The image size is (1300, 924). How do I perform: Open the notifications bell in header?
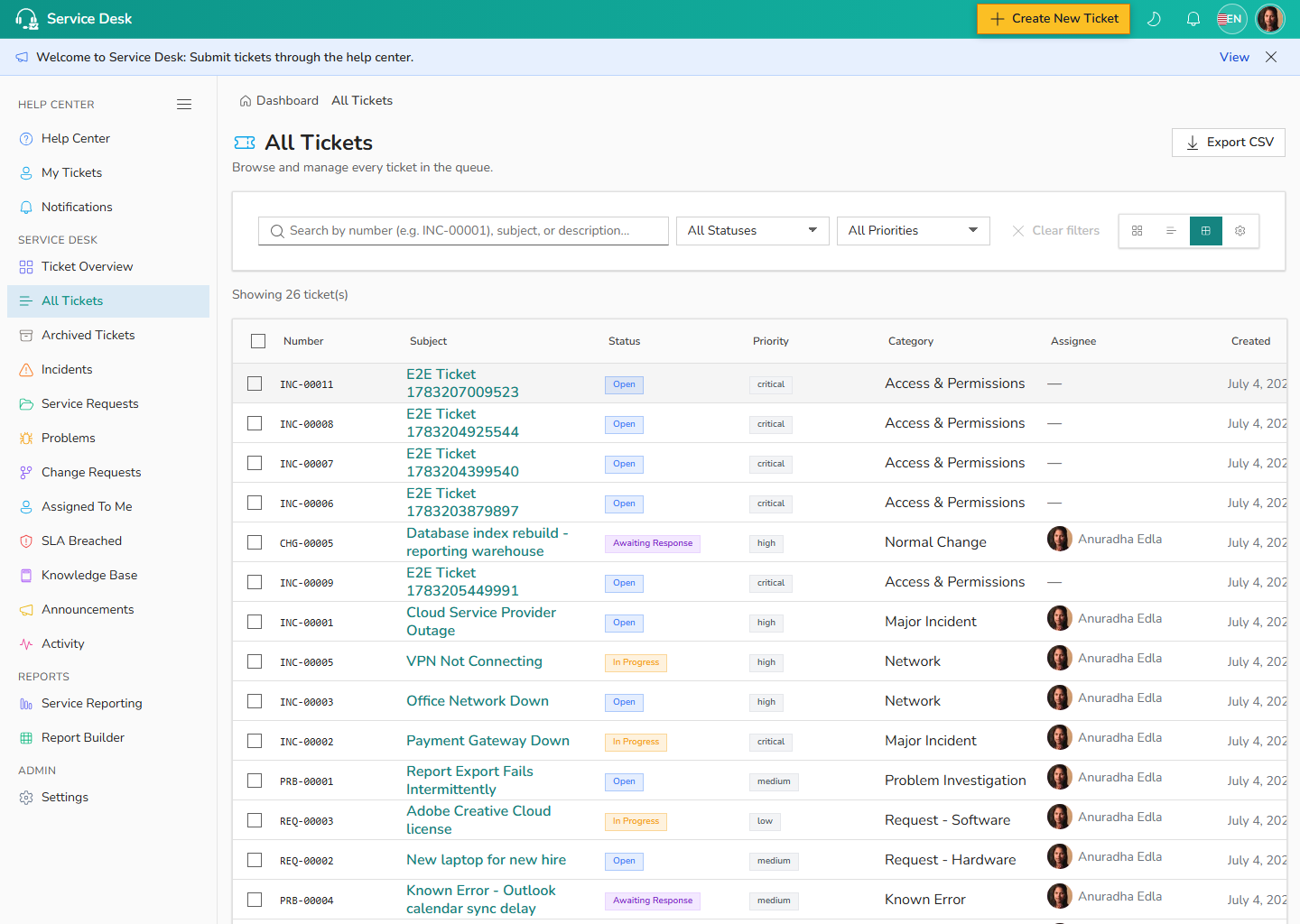pyautogui.click(x=1193, y=19)
